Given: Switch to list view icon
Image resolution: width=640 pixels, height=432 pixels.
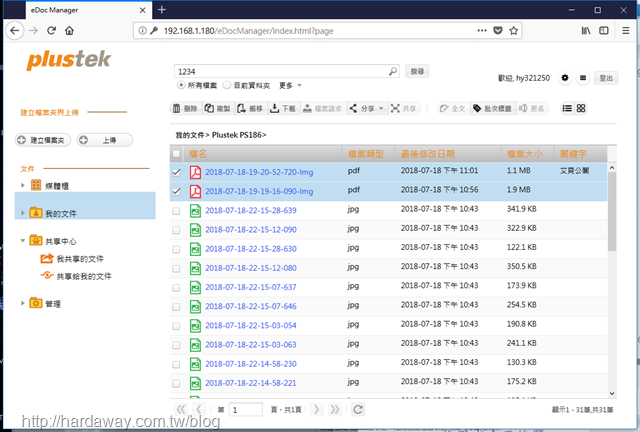Looking at the screenshot, I should (567, 108).
